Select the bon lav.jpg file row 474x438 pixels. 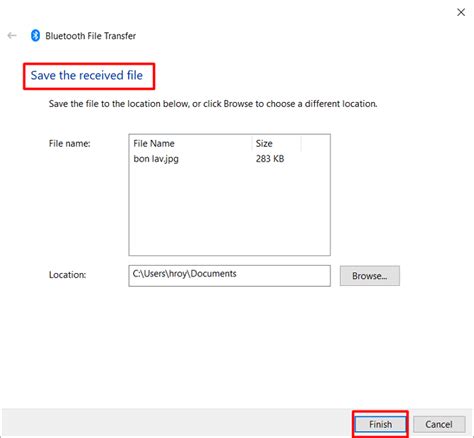coord(229,159)
